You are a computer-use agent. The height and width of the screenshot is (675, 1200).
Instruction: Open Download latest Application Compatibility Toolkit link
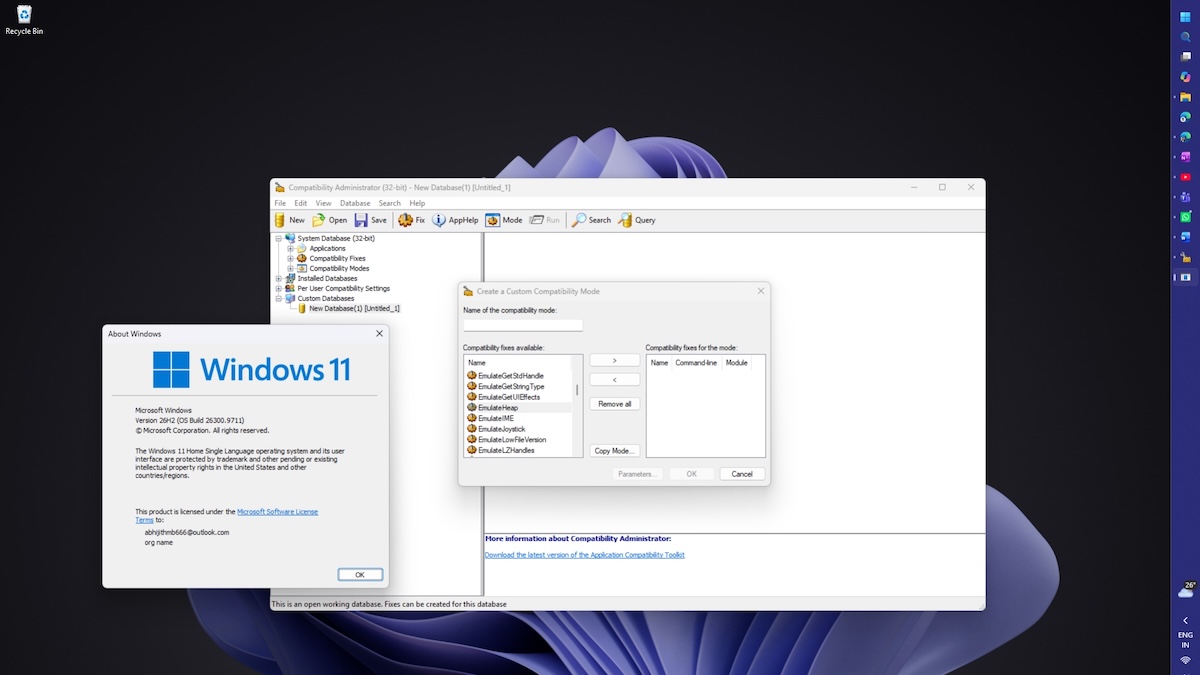tap(584, 554)
